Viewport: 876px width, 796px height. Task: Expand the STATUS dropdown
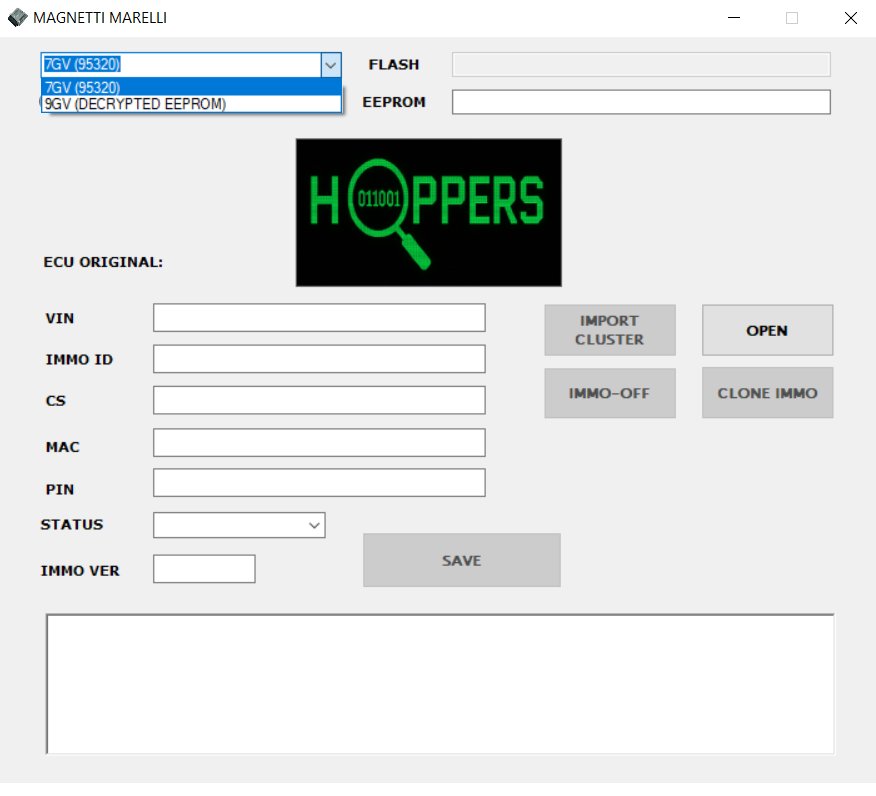pos(315,525)
